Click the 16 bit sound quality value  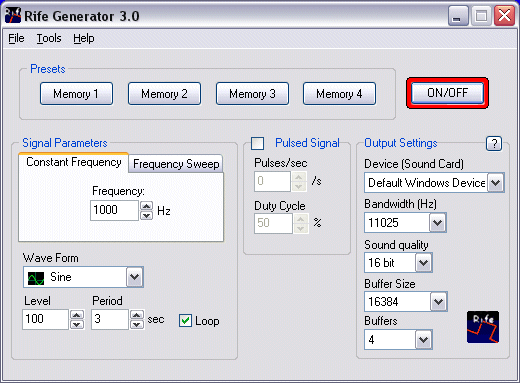coord(381,263)
